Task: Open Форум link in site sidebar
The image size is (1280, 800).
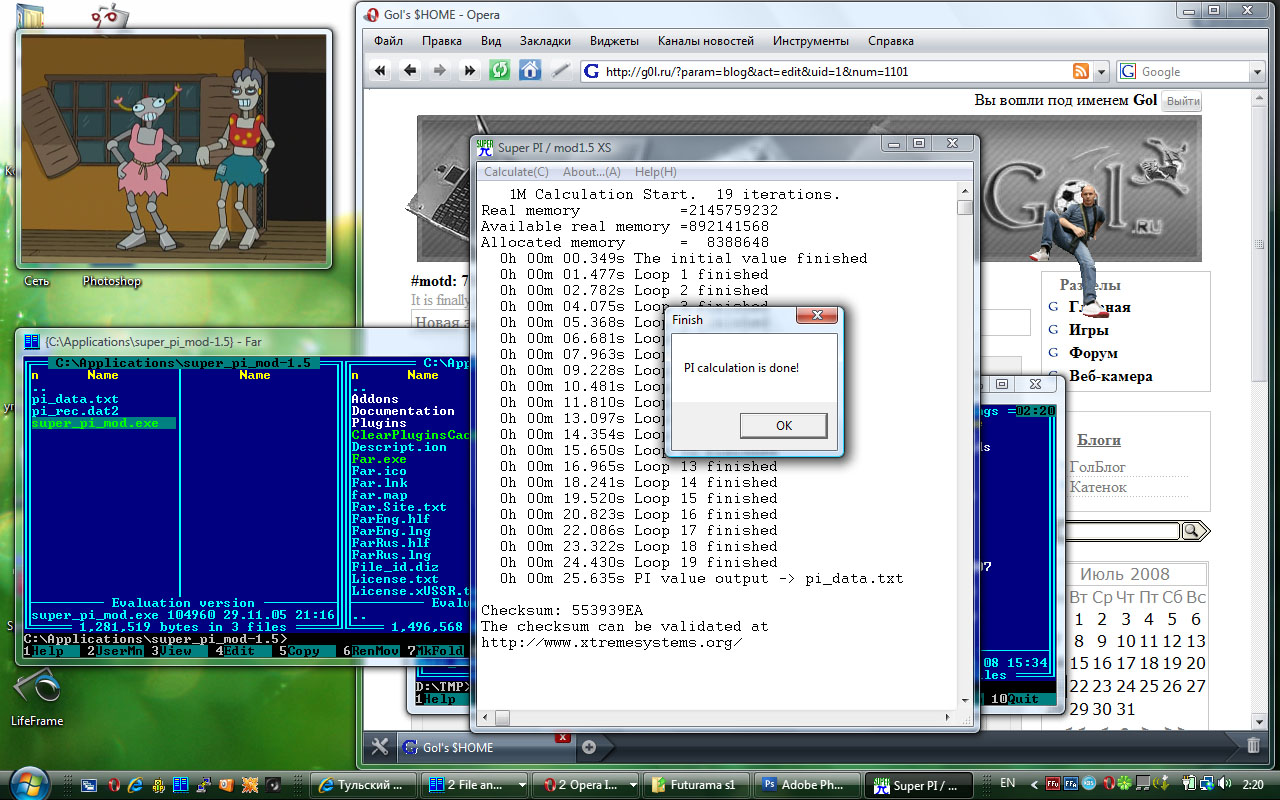Action: [x=1093, y=353]
